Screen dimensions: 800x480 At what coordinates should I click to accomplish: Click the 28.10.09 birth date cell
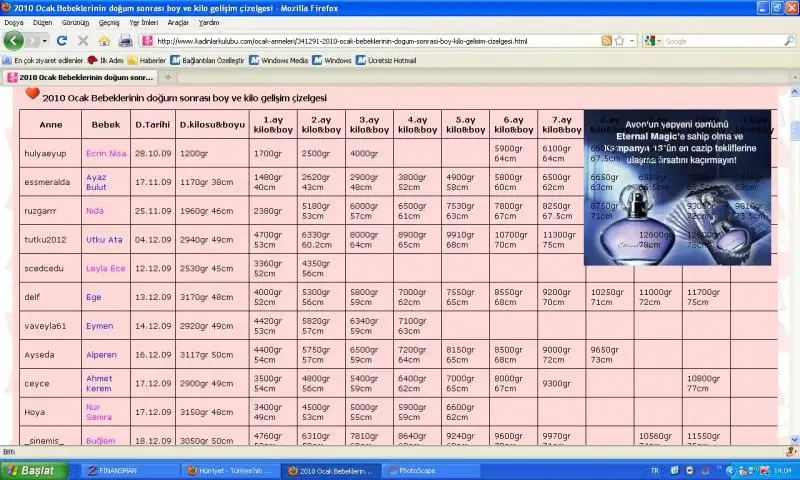[153, 153]
